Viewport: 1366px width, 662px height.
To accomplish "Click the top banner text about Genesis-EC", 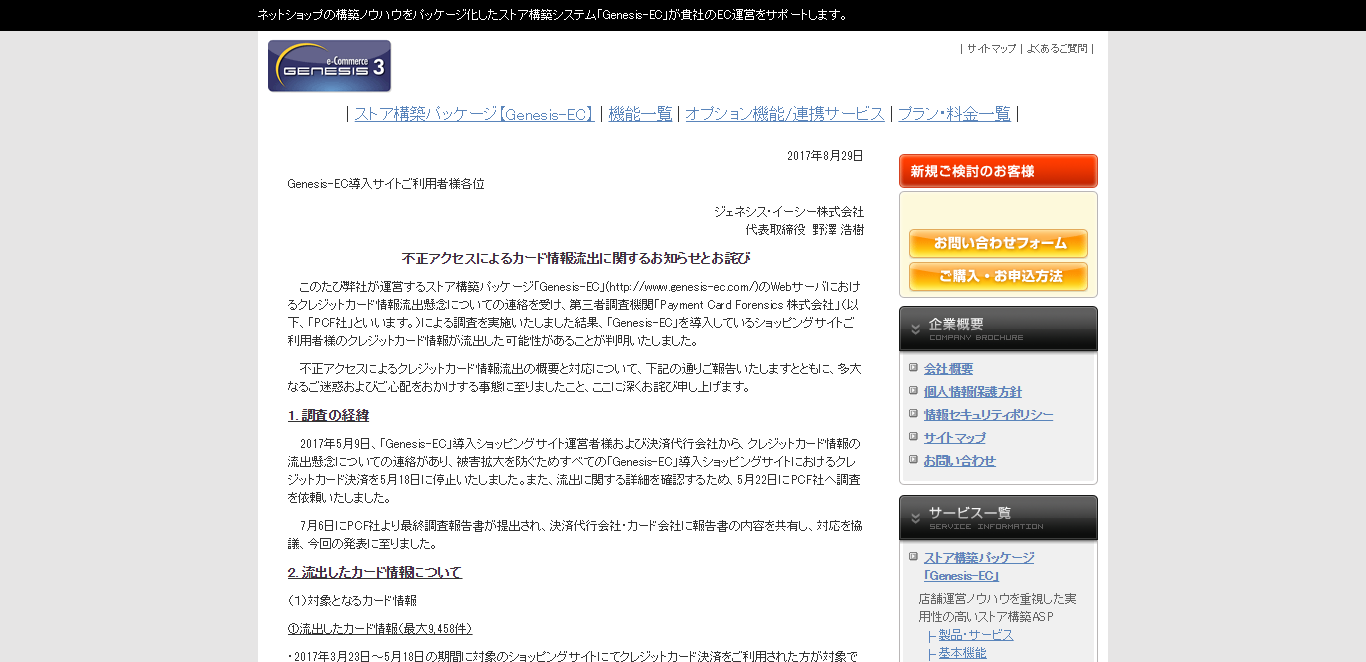I will tap(553, 15).
